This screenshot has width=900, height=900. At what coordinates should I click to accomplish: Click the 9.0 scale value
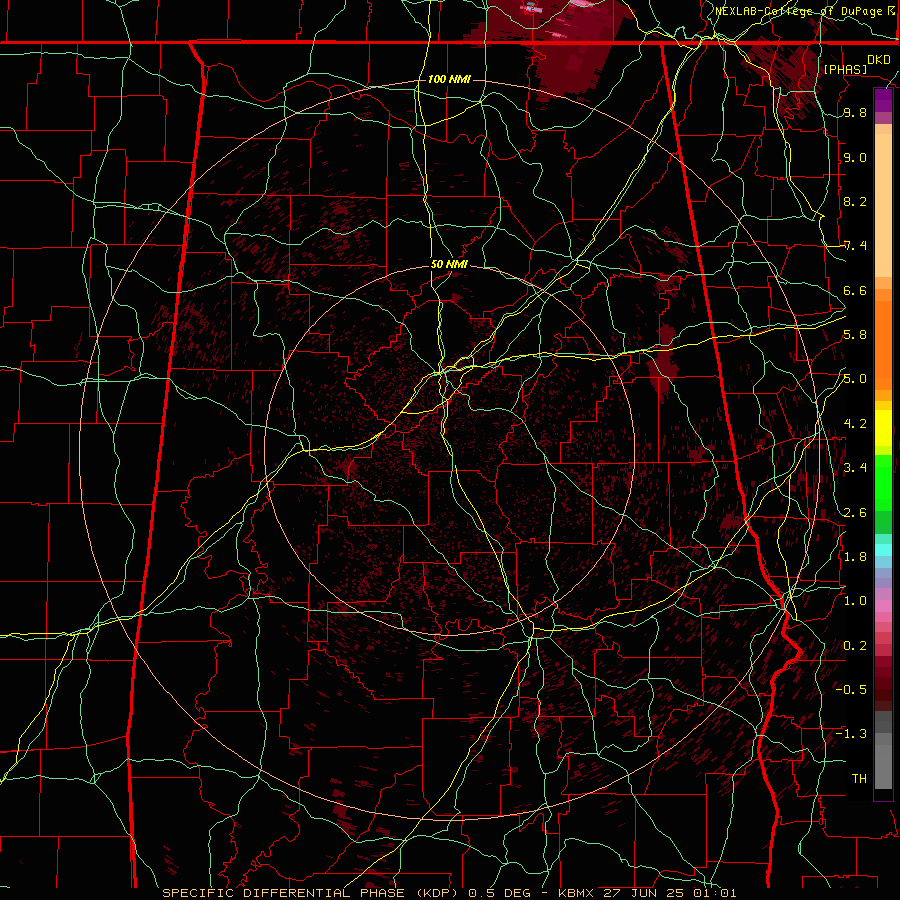coord(855,157)
